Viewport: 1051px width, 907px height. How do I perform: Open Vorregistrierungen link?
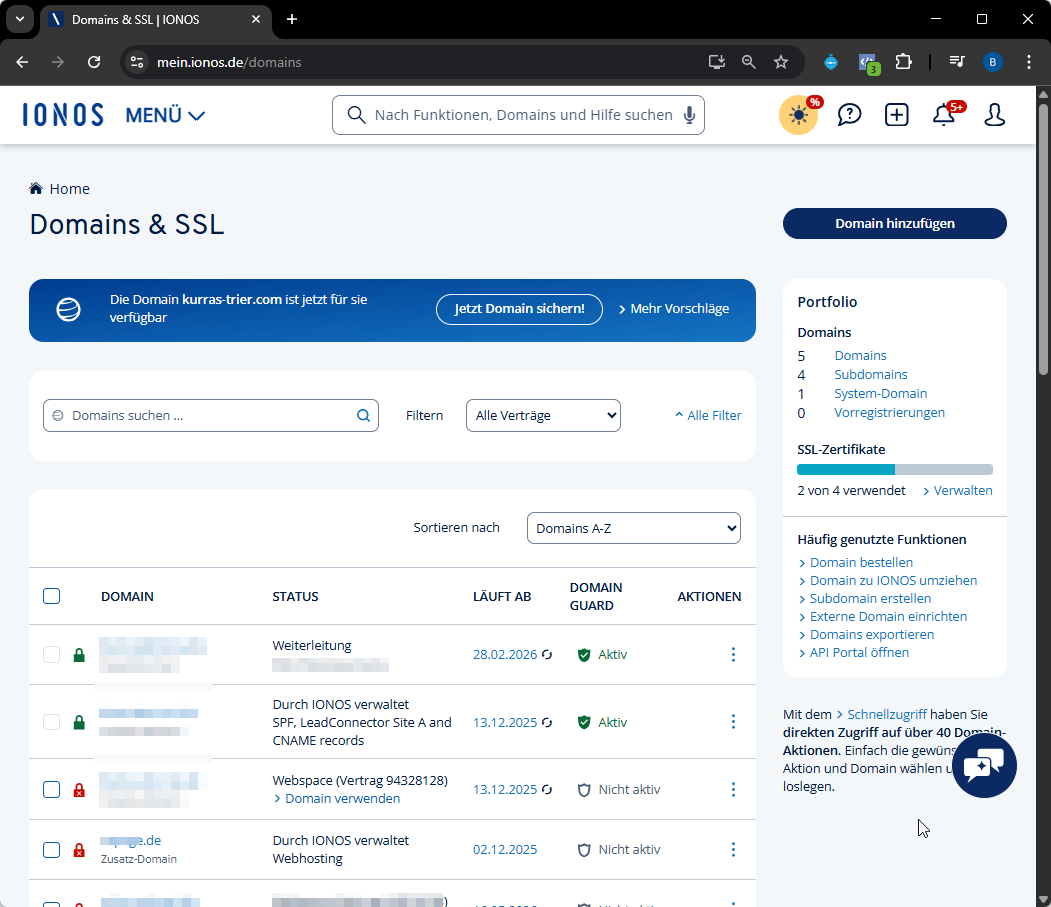point(889,413)
